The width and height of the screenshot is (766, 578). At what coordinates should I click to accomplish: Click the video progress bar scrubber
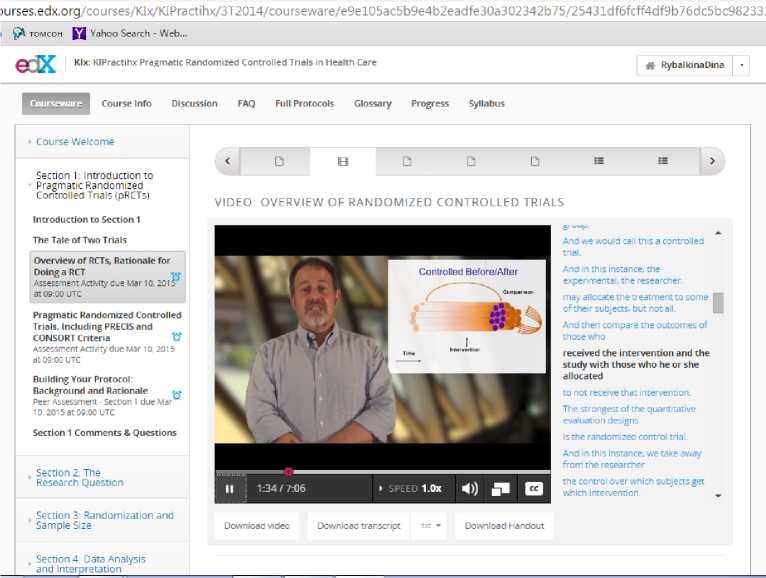point(289,471)
